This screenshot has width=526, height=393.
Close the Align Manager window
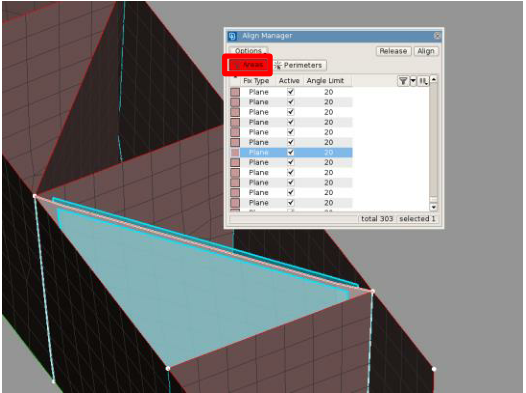437,36
